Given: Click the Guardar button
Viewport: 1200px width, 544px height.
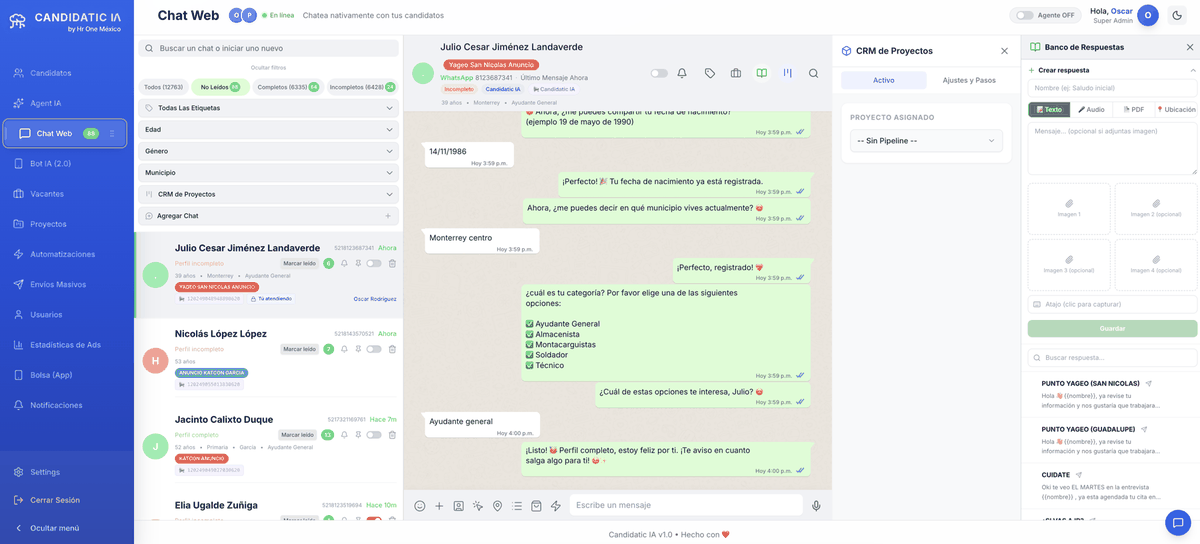Looking at the screenshot, I should [x=1112, y=328].
